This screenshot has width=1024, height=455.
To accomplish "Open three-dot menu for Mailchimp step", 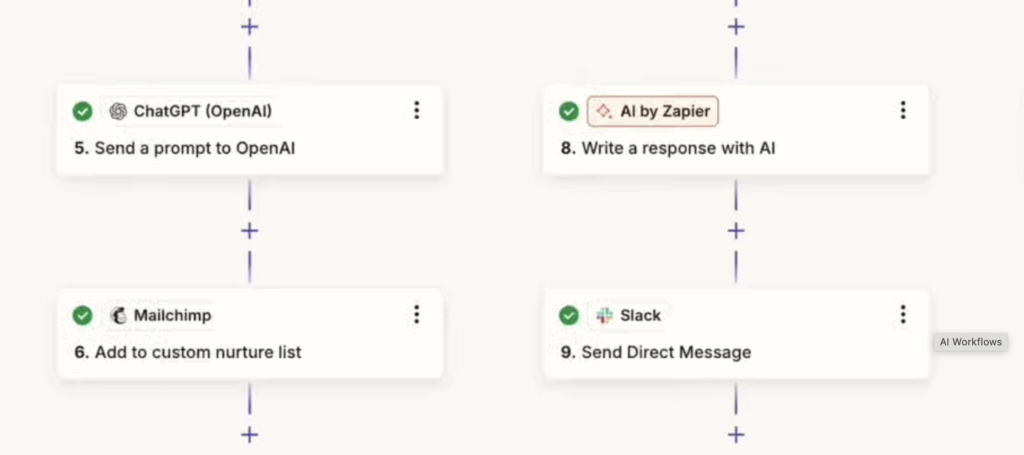I will point(417,315).
